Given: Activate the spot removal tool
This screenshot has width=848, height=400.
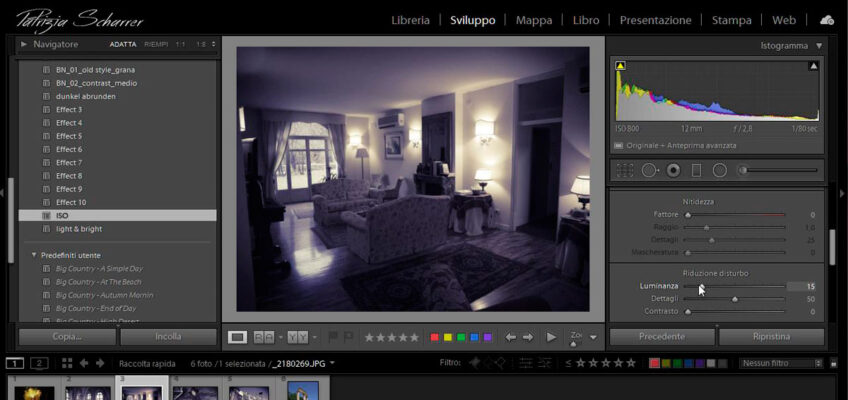Looking at the screenshot, I should tap(650, 170).
